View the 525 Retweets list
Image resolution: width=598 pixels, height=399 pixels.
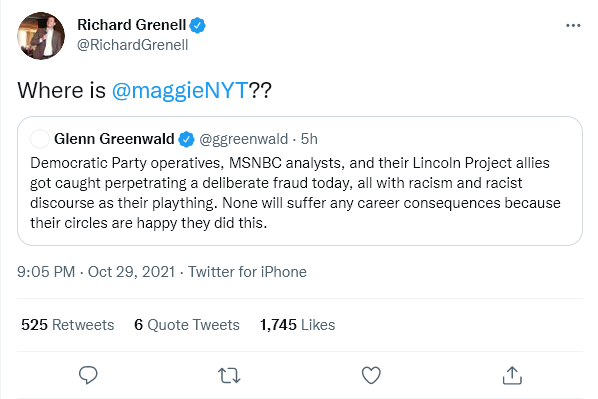pyautogui.click(x=68, y=325)
